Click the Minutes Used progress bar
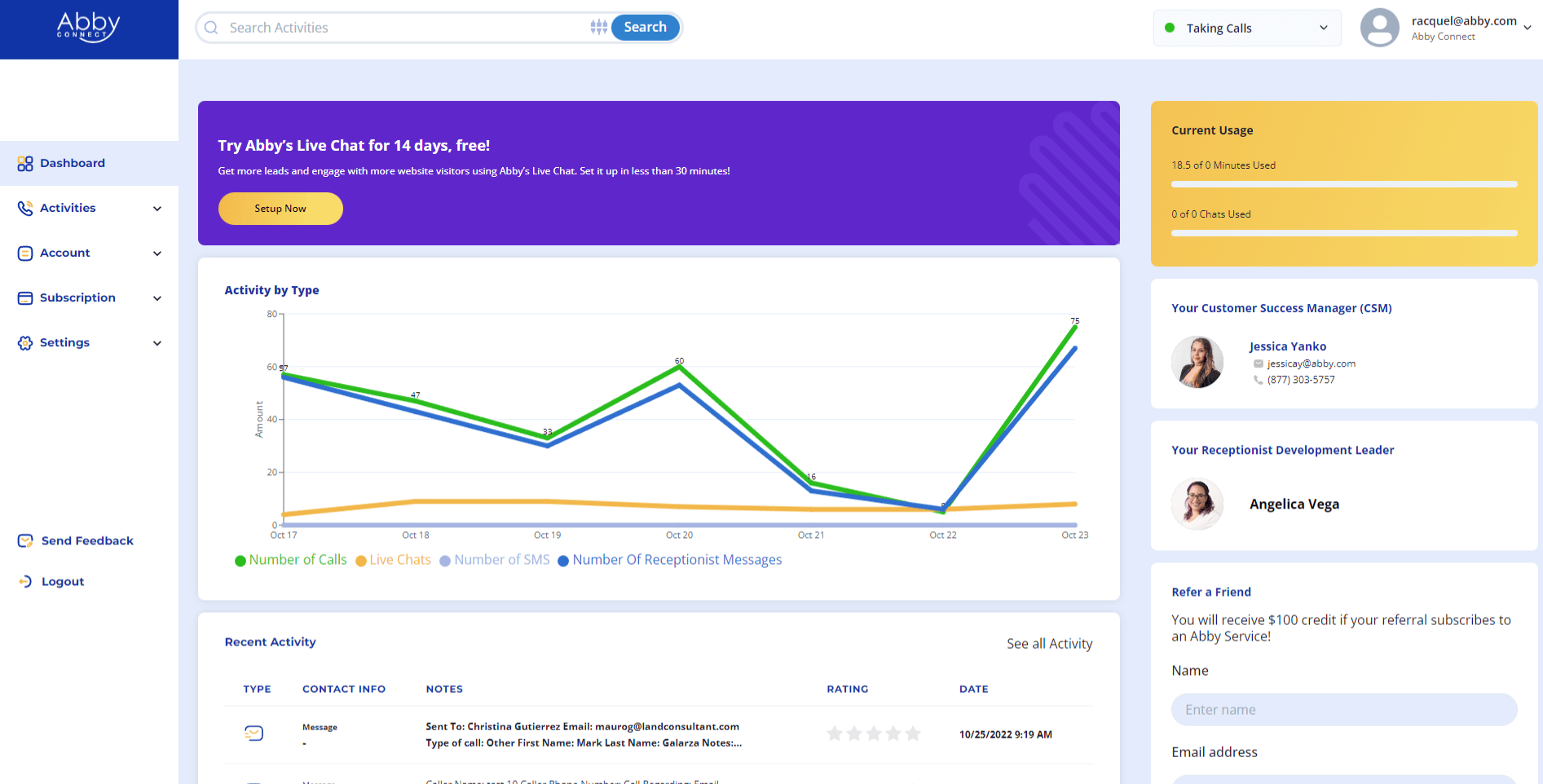The image size is (1543, 784). click(x=1344, y=184)
